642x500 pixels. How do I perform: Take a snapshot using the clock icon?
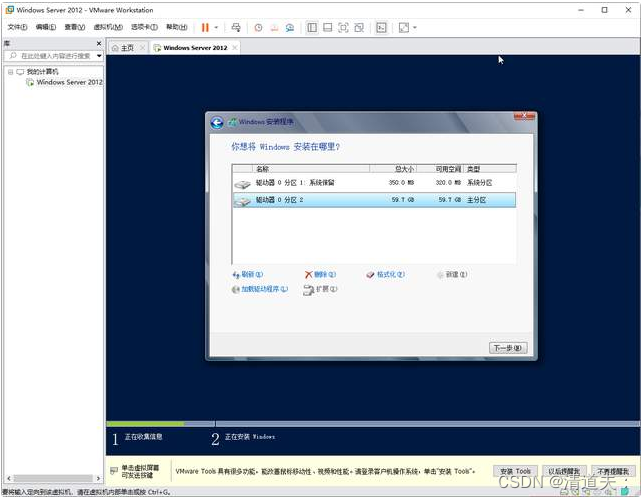click(x=258, y=27)
